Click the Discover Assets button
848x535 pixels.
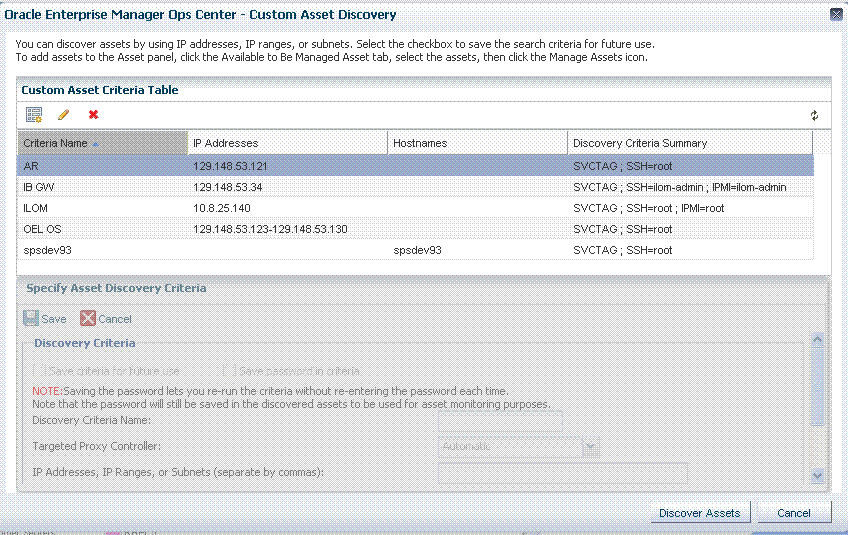click(699, 513)
